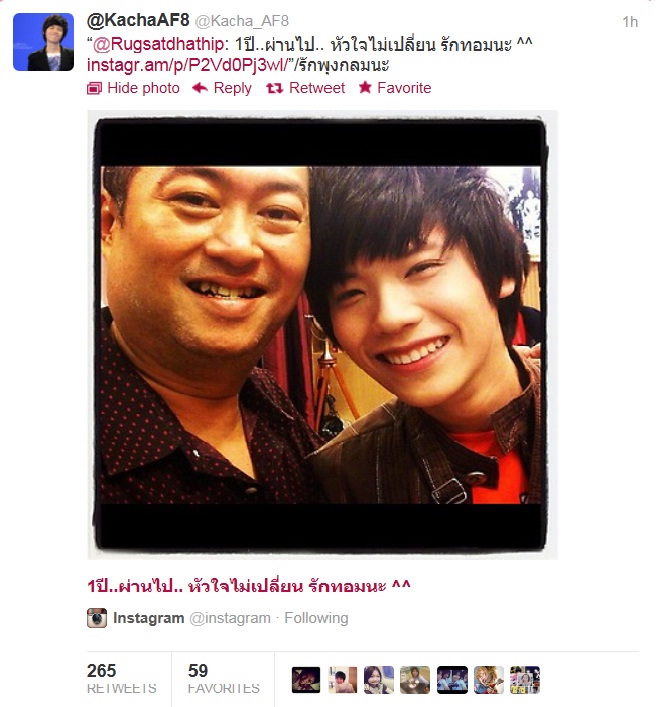Click the @KachaAF8 display name
The width and height of the screenshot is (666, 707).
pos(138,20)
